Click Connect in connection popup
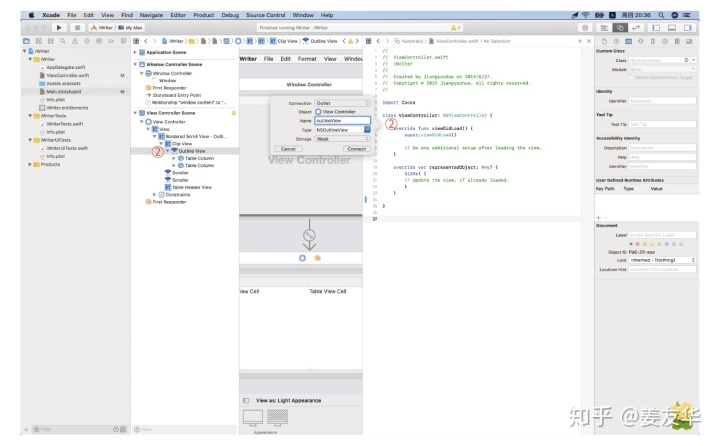The width and height of the screenshot is (720, 446). tap(357, 149)
